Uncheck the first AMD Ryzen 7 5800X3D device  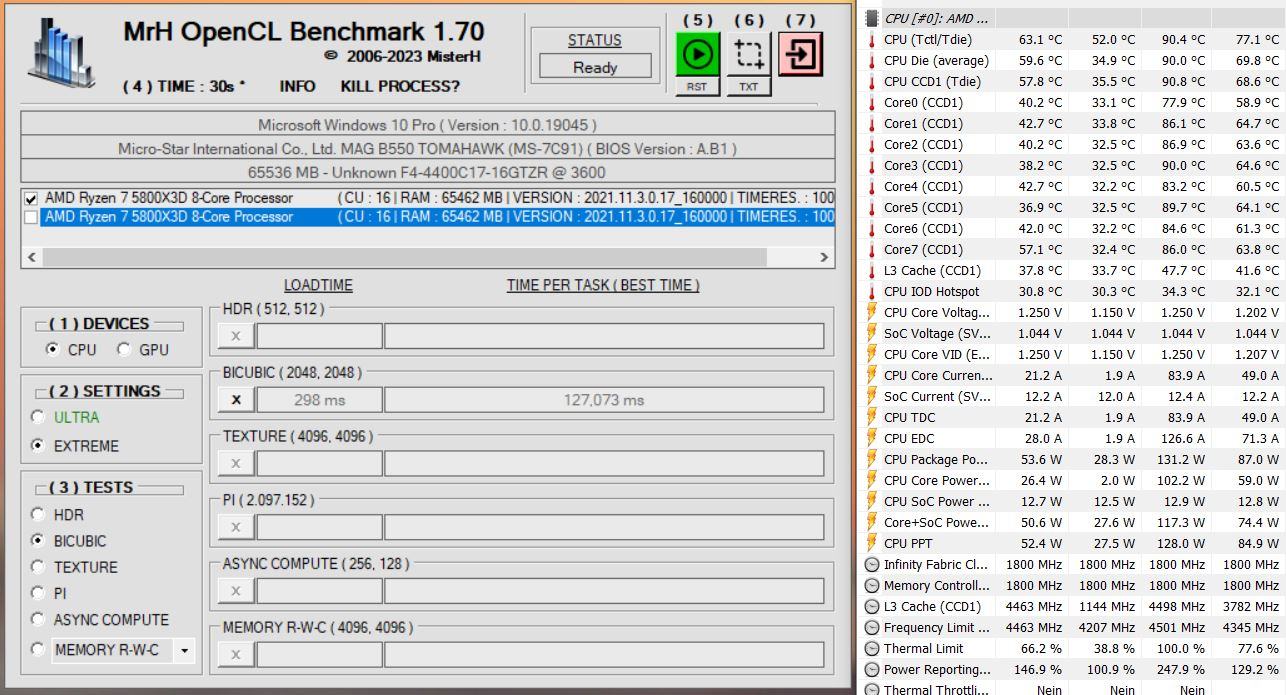(x=31, y=198)
